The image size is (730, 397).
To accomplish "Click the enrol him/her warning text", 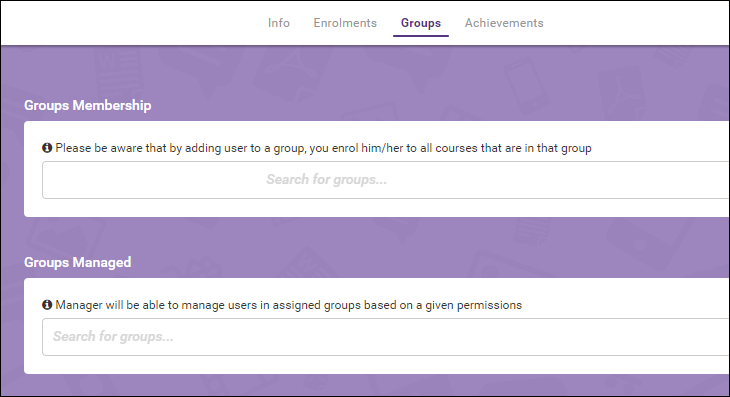I will [x=324, y=148].
